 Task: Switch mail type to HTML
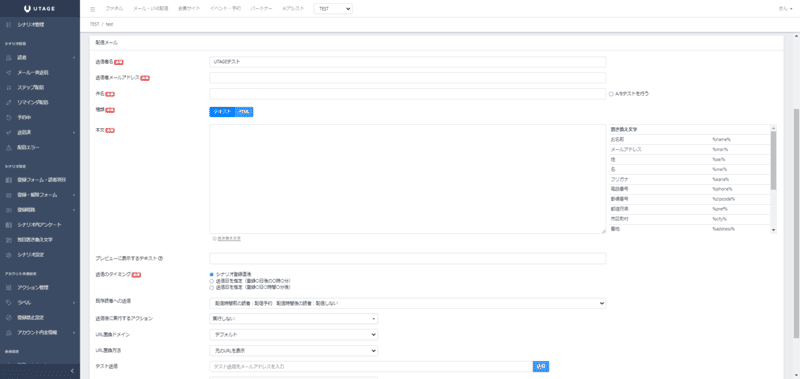pyautogui.click(x=244, y=111)
